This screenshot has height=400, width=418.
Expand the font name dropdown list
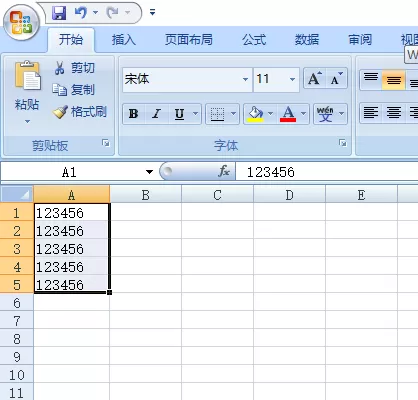[x=246, y=79]
